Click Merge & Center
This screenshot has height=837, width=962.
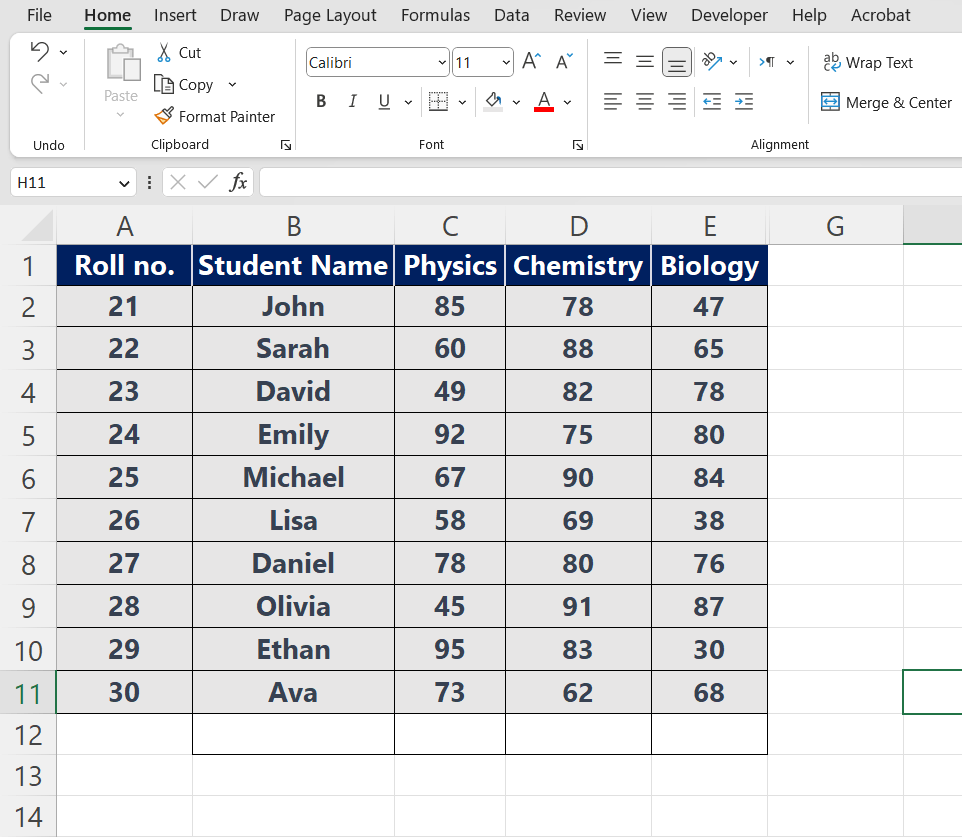[x=885, y=102]
